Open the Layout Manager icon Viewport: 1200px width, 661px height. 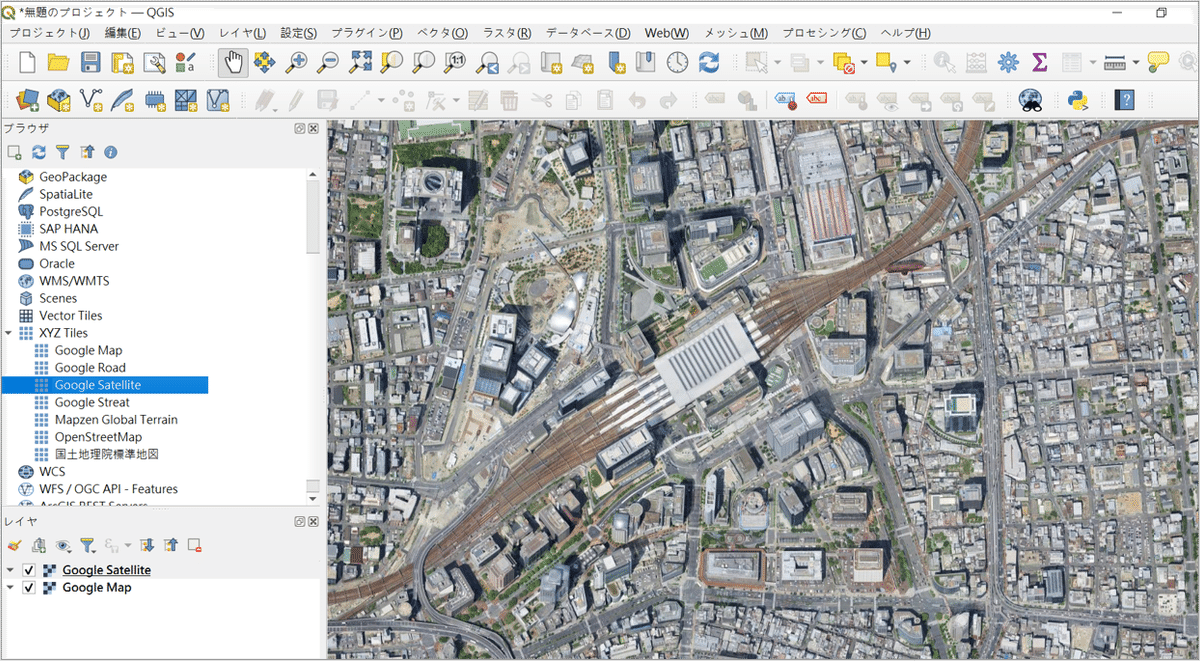click(x=154, y=63)
